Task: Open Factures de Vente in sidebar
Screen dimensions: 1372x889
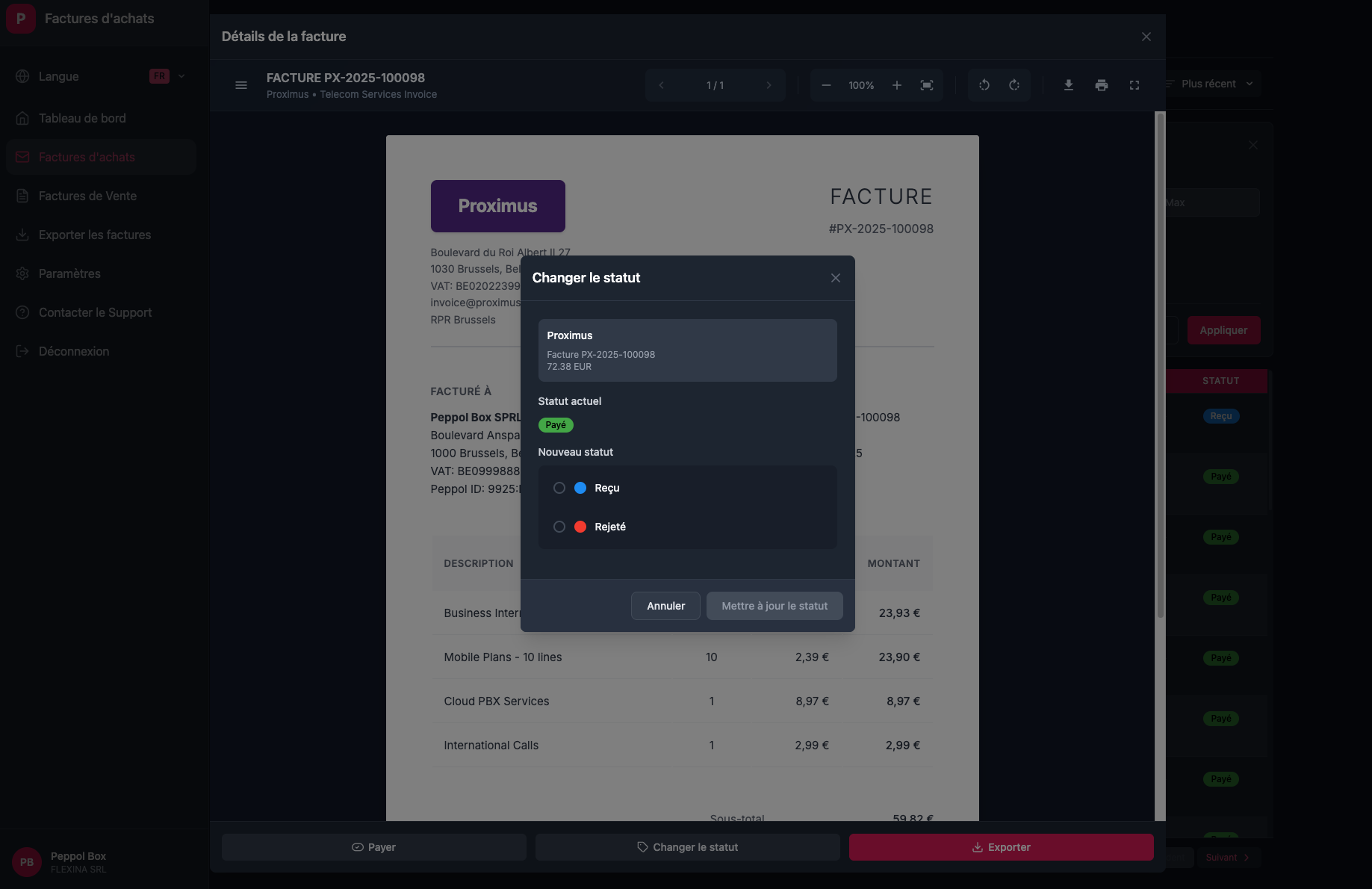Action: pos(101,196)
